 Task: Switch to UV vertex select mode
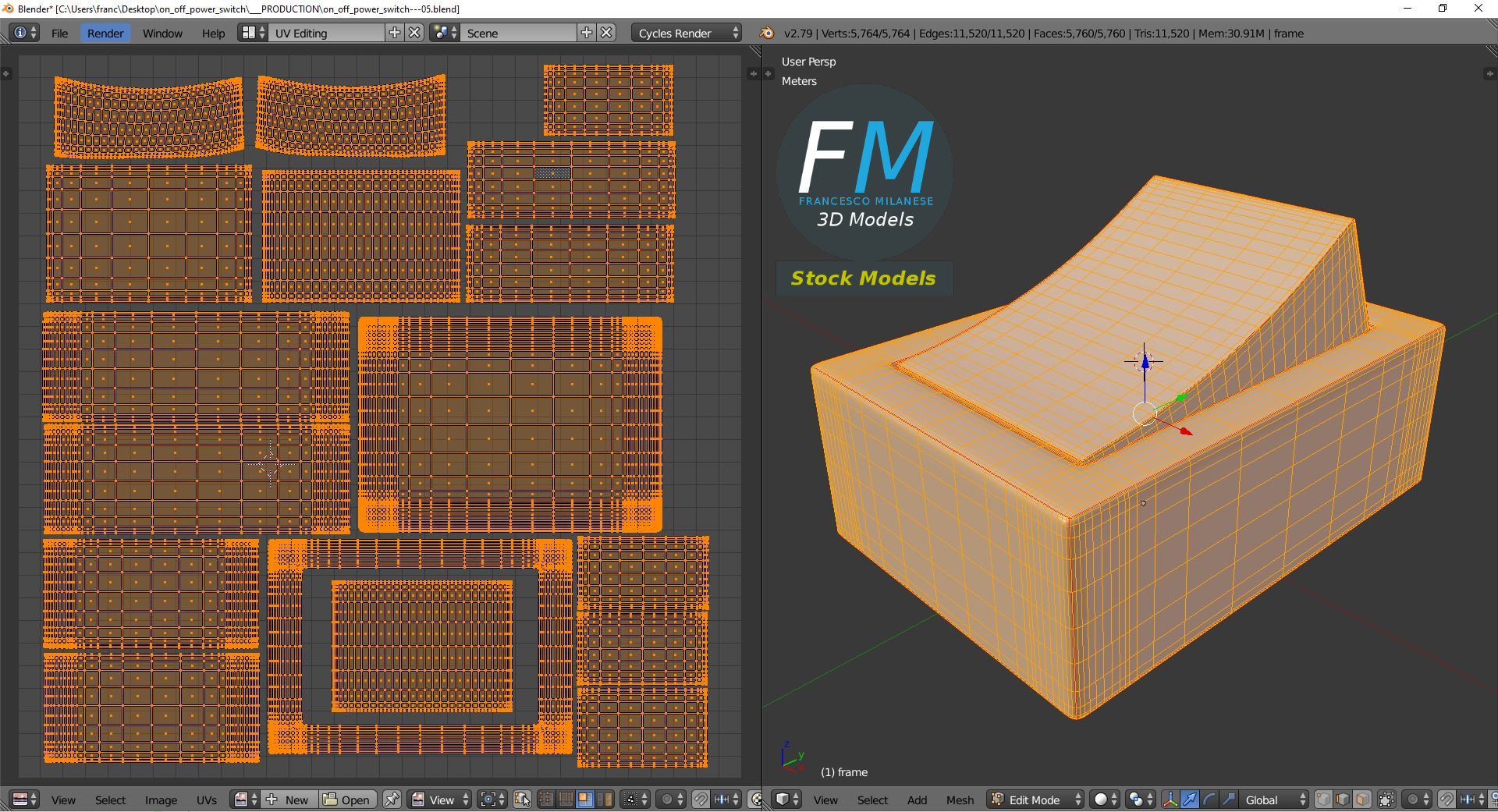tap(546, 800)
